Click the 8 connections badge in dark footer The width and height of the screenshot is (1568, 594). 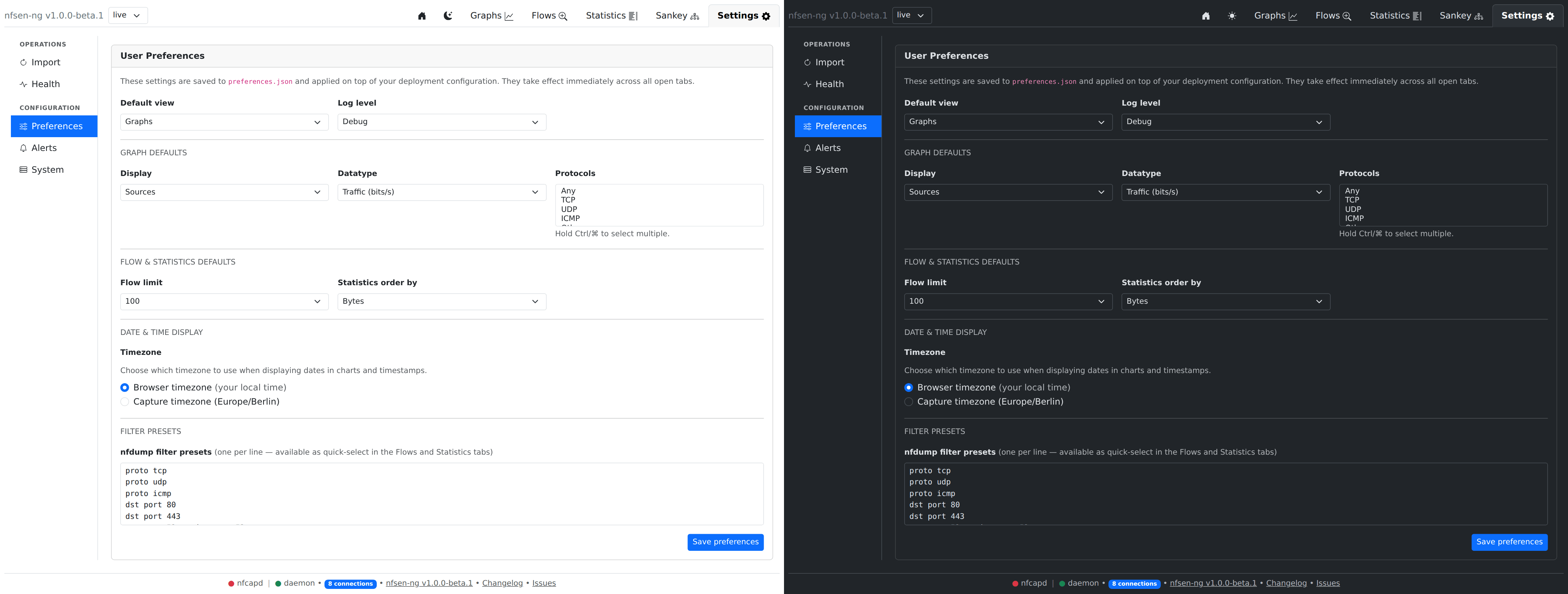click(x=1135, y=584)
